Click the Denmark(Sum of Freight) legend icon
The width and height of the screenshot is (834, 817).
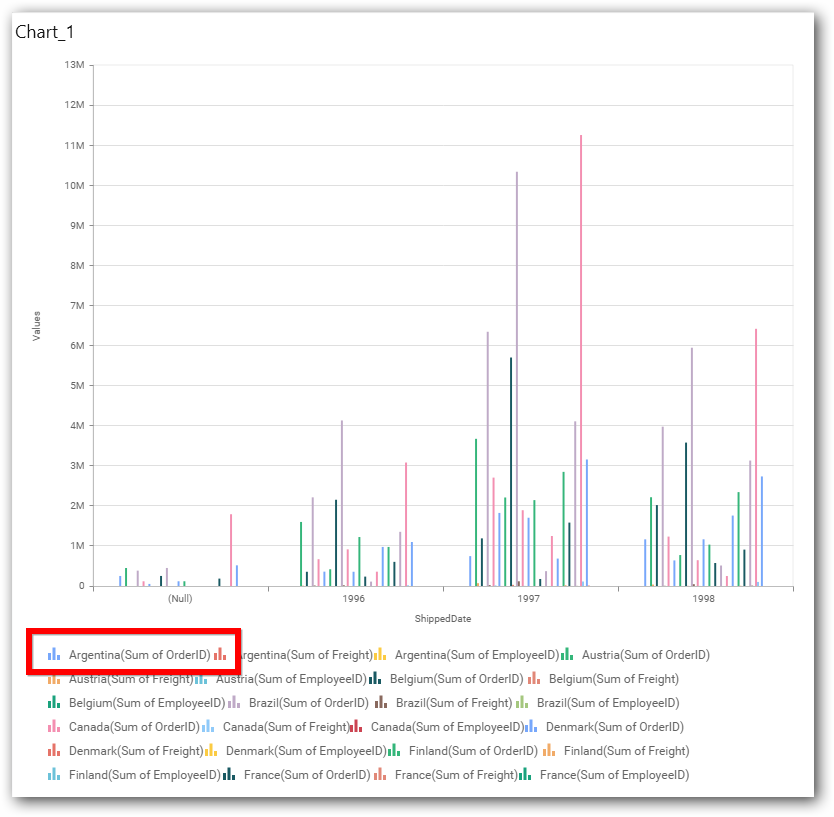(x=54, y=751)
